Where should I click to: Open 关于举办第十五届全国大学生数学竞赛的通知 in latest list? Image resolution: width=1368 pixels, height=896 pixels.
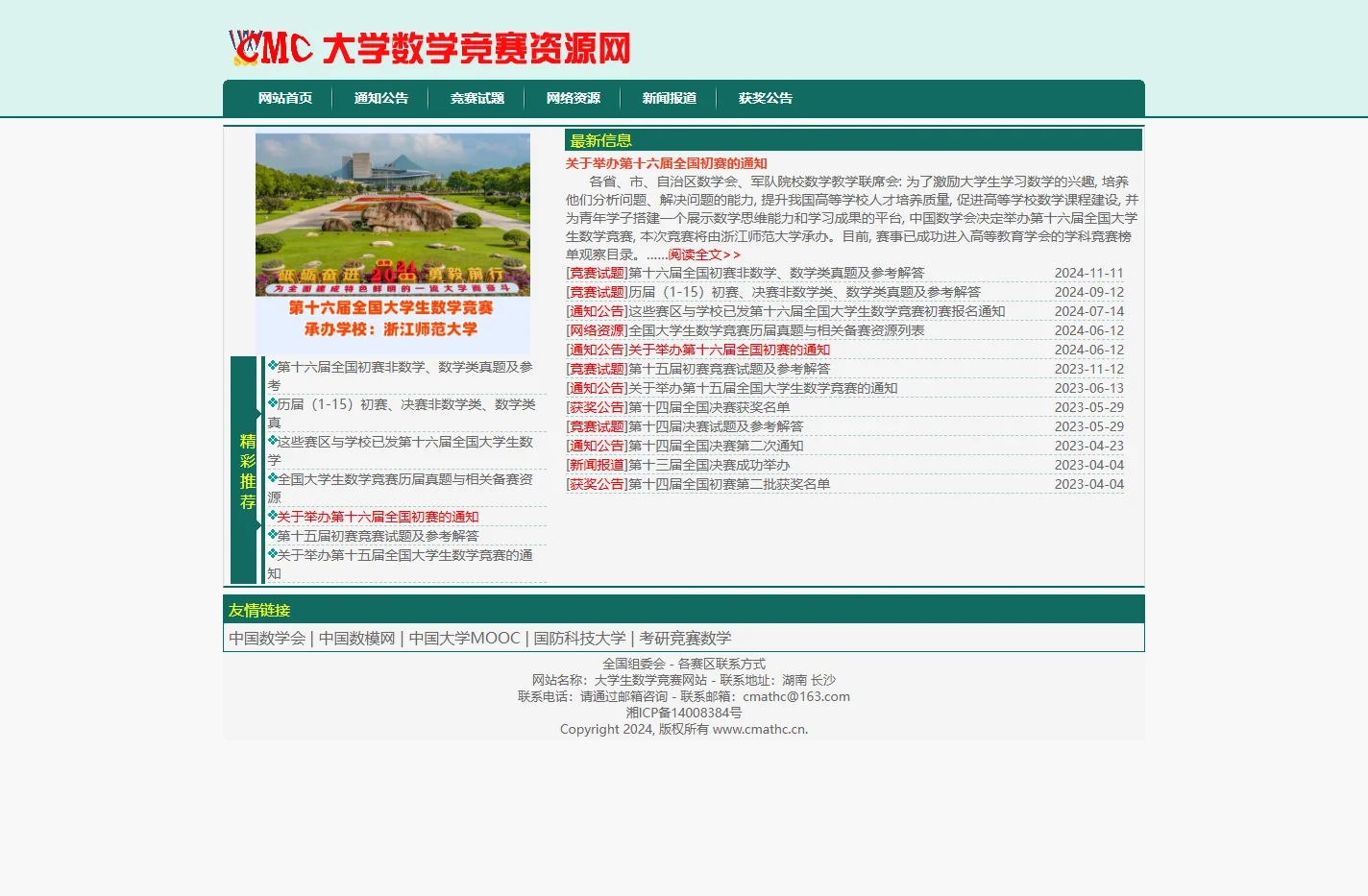764,388
